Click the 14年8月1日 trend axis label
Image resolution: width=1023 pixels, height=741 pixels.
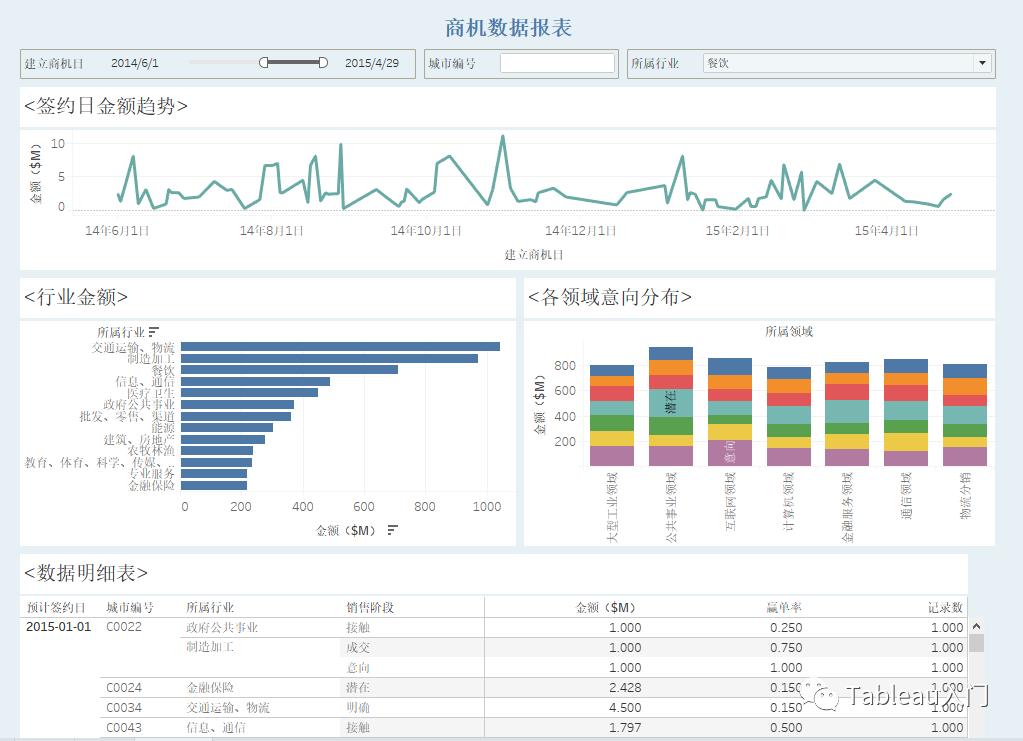(271, 230)
